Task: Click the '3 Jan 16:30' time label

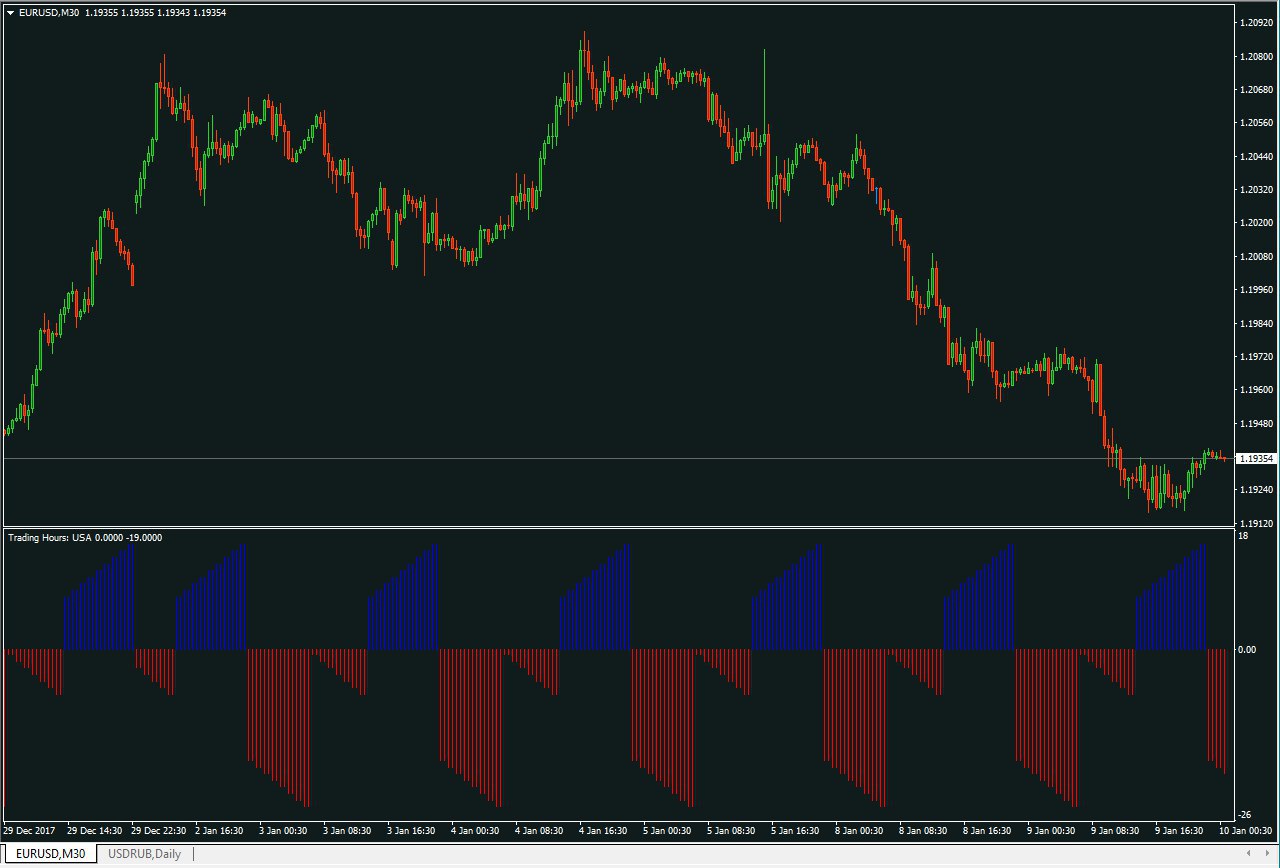Action: [413, 831]
